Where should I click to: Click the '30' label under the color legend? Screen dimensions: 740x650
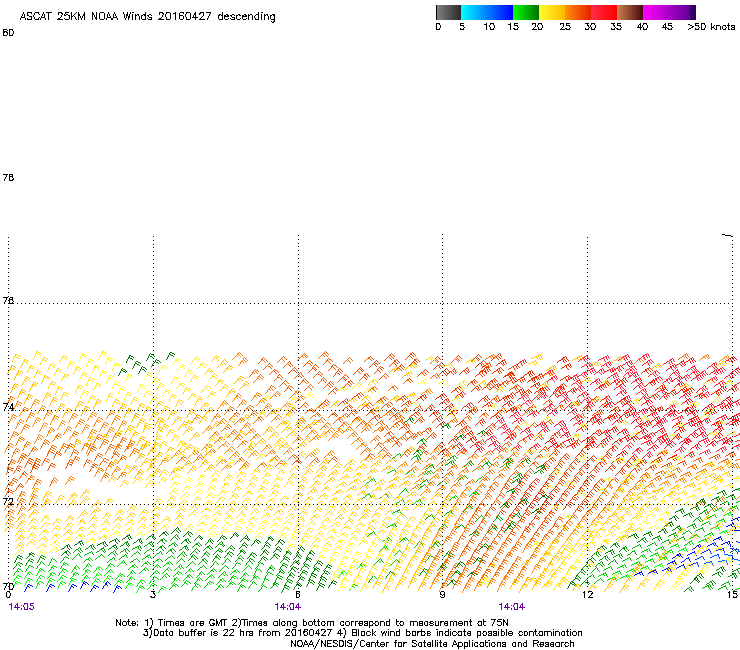(x=590, y=27)
